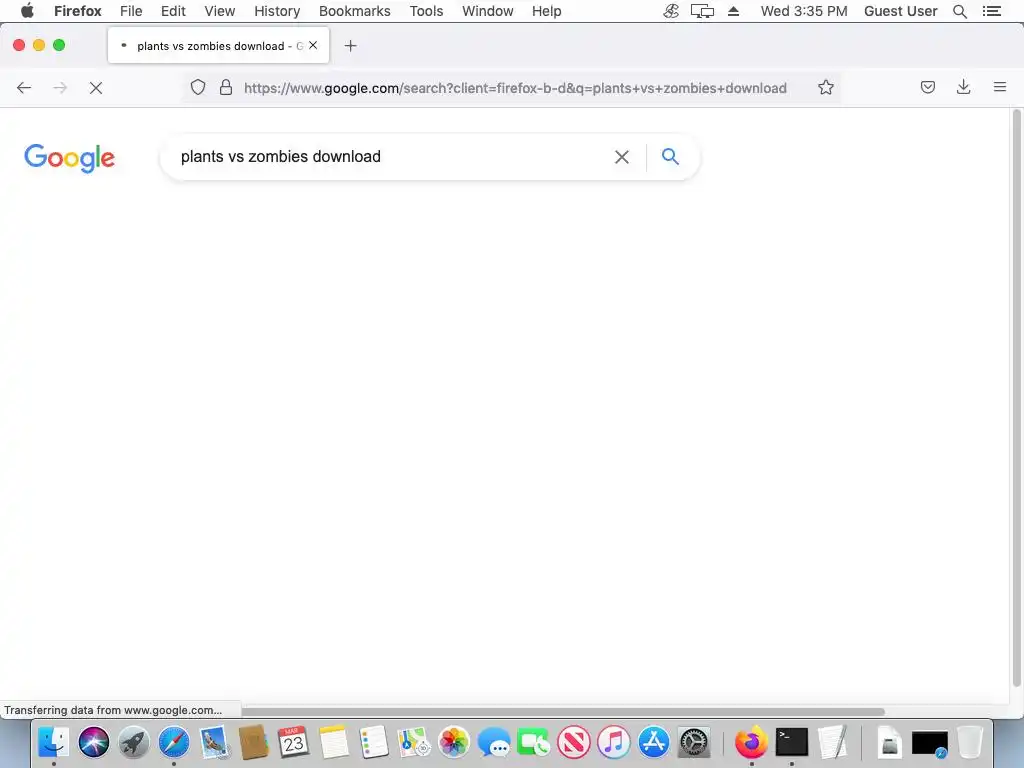Bookmark this page with the star
This screenshot has height=768, width=1024.
coord(825,88)
